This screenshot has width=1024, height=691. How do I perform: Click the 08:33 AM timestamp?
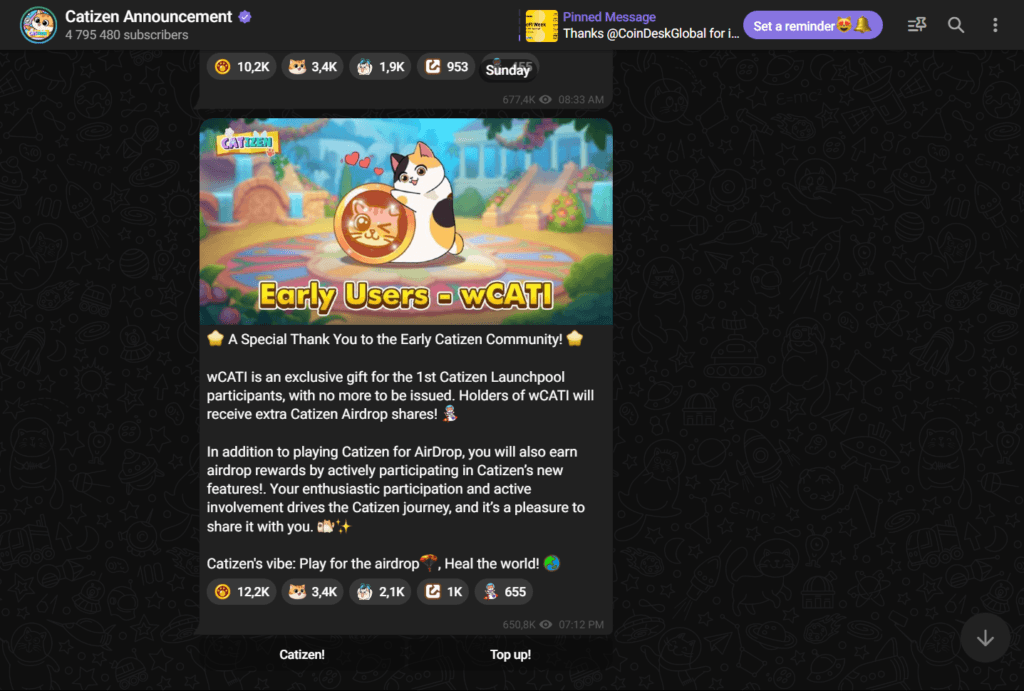pos(581,99)
